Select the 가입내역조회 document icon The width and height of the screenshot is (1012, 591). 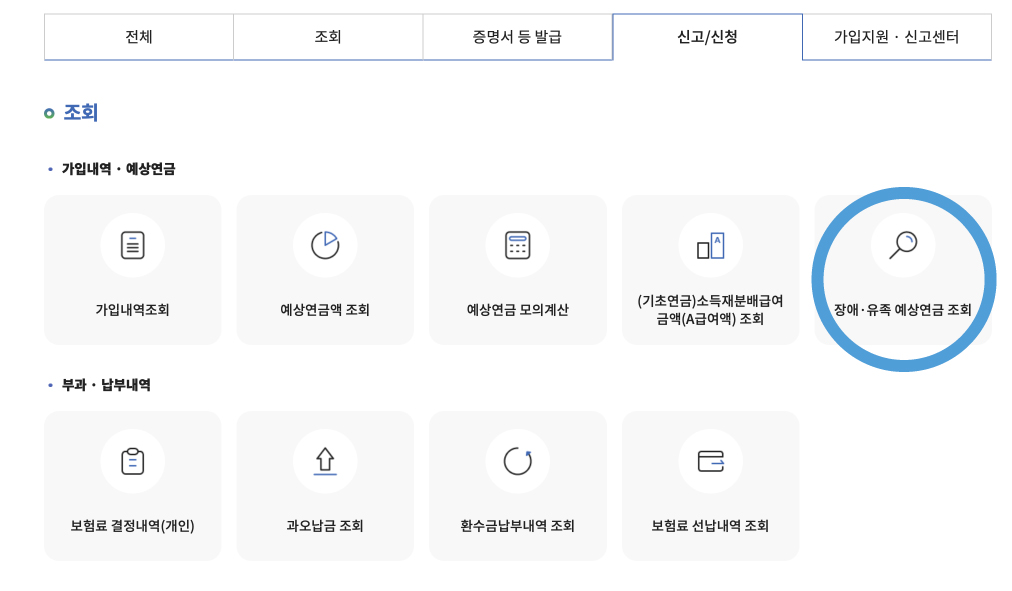tap(132, 244)
